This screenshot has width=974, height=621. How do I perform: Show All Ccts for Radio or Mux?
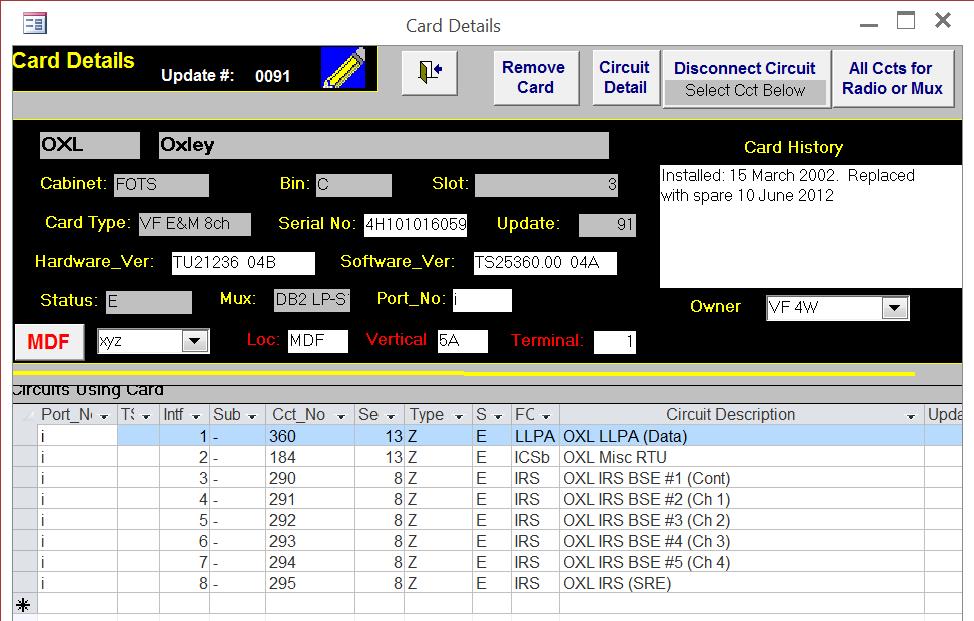pos(891,78)
